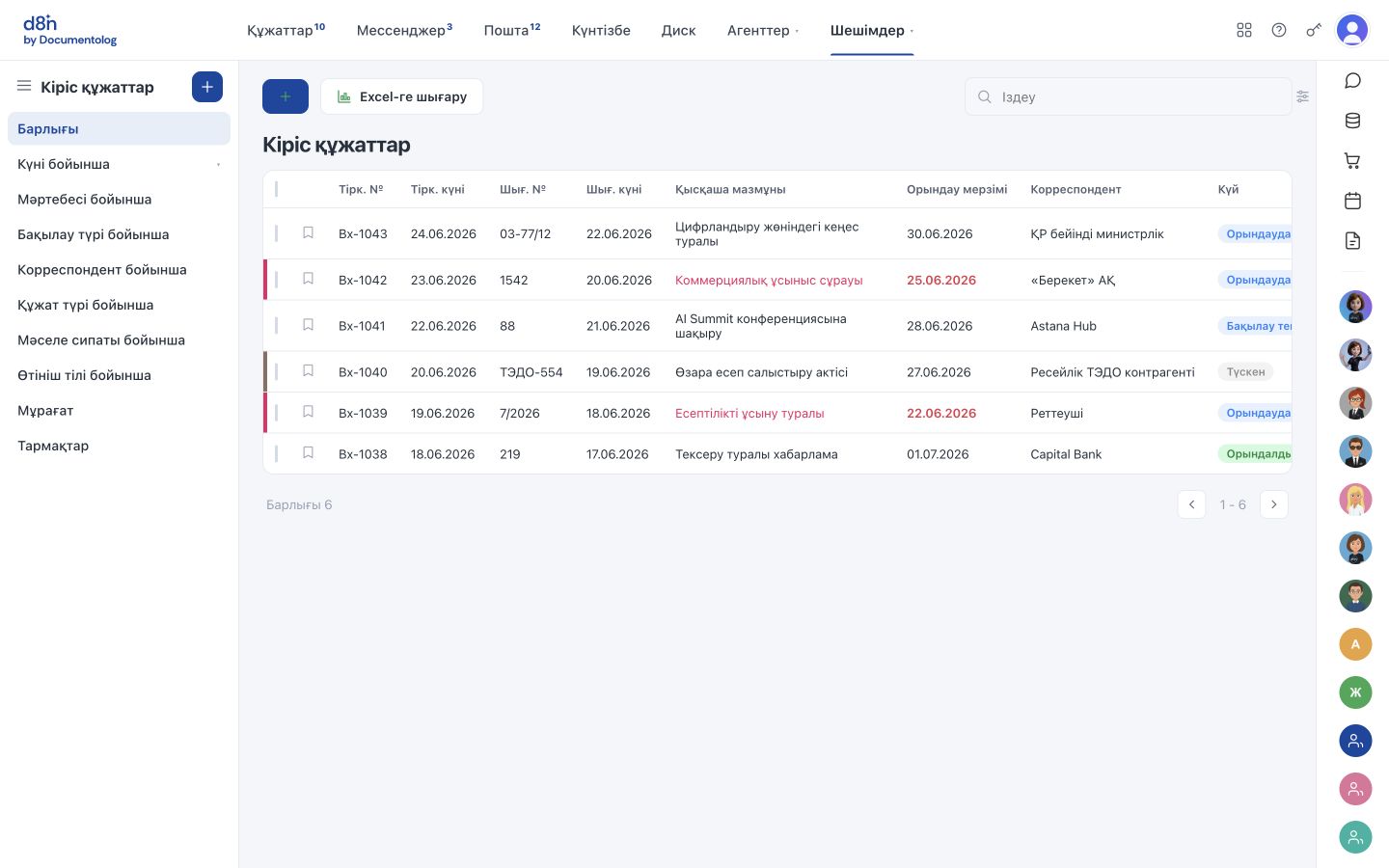This screenshot has width=1389, height=868.
Task: Open Мұрағат in the sidebar
Action: tap(119, 410)
